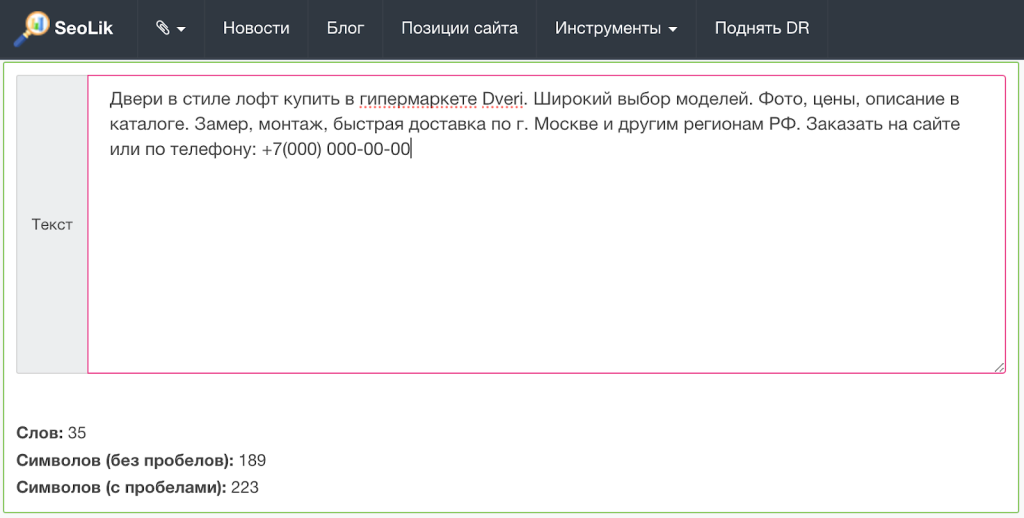Open Позиции сайта in navigation
Screen dimensions: 1024x518
(x=459, y=28)
